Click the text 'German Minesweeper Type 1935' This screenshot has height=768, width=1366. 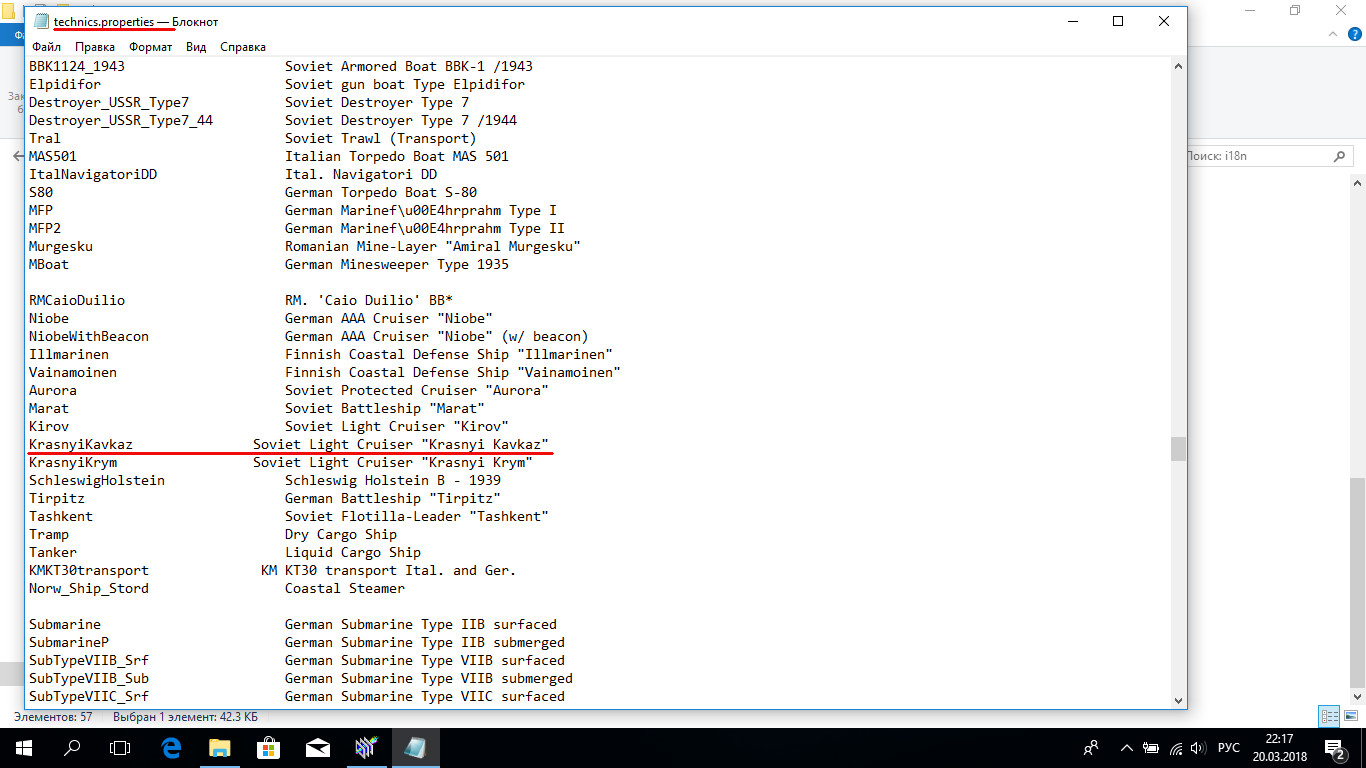pos(397,264)
